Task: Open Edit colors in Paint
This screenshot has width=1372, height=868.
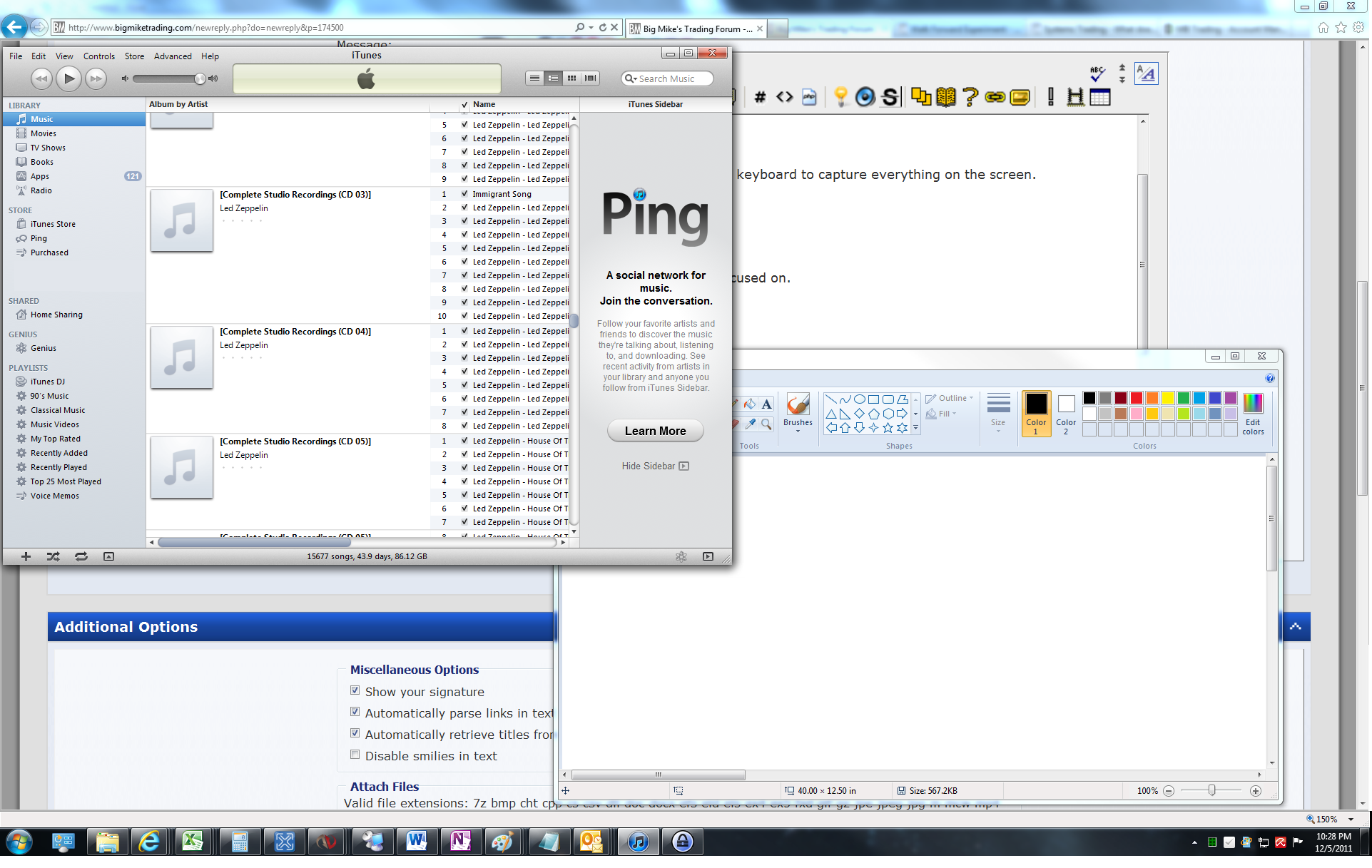Action: [x=1253, y=414]
